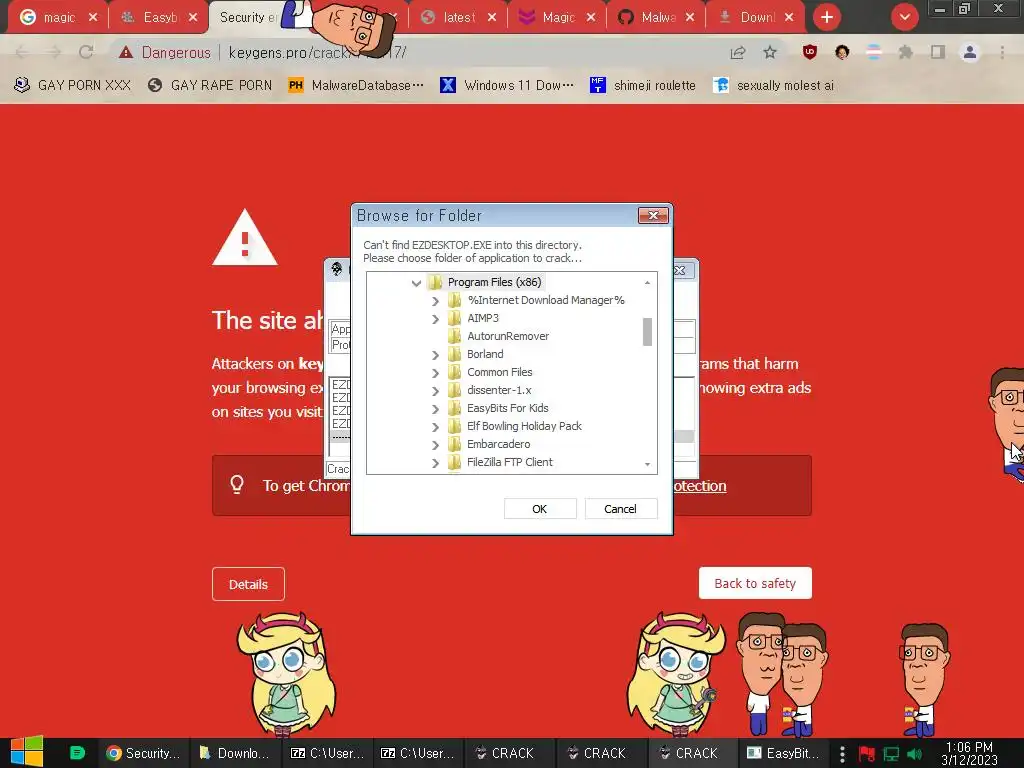1024x768 pixels.
Task: Open the Windows Start button
Action: tap(27, 752)
